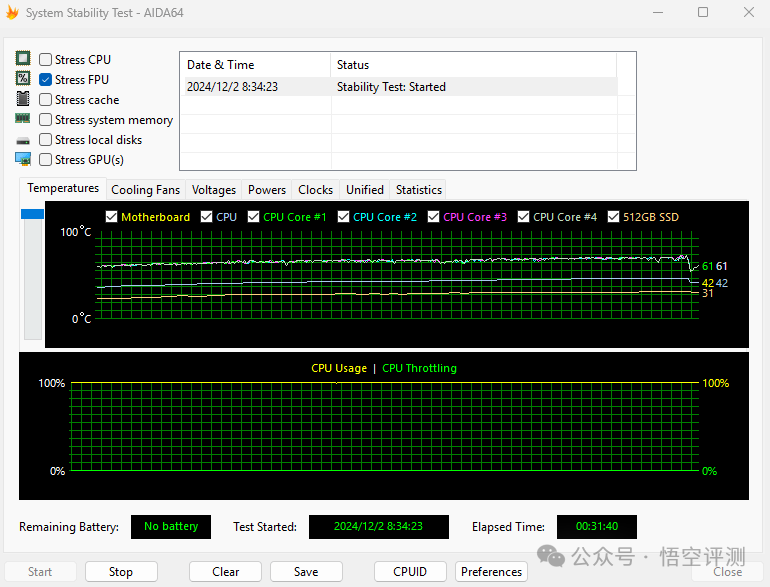Open Preferences button
The image size is (770, 587).
pyautogui.click(x=491, y=572)
